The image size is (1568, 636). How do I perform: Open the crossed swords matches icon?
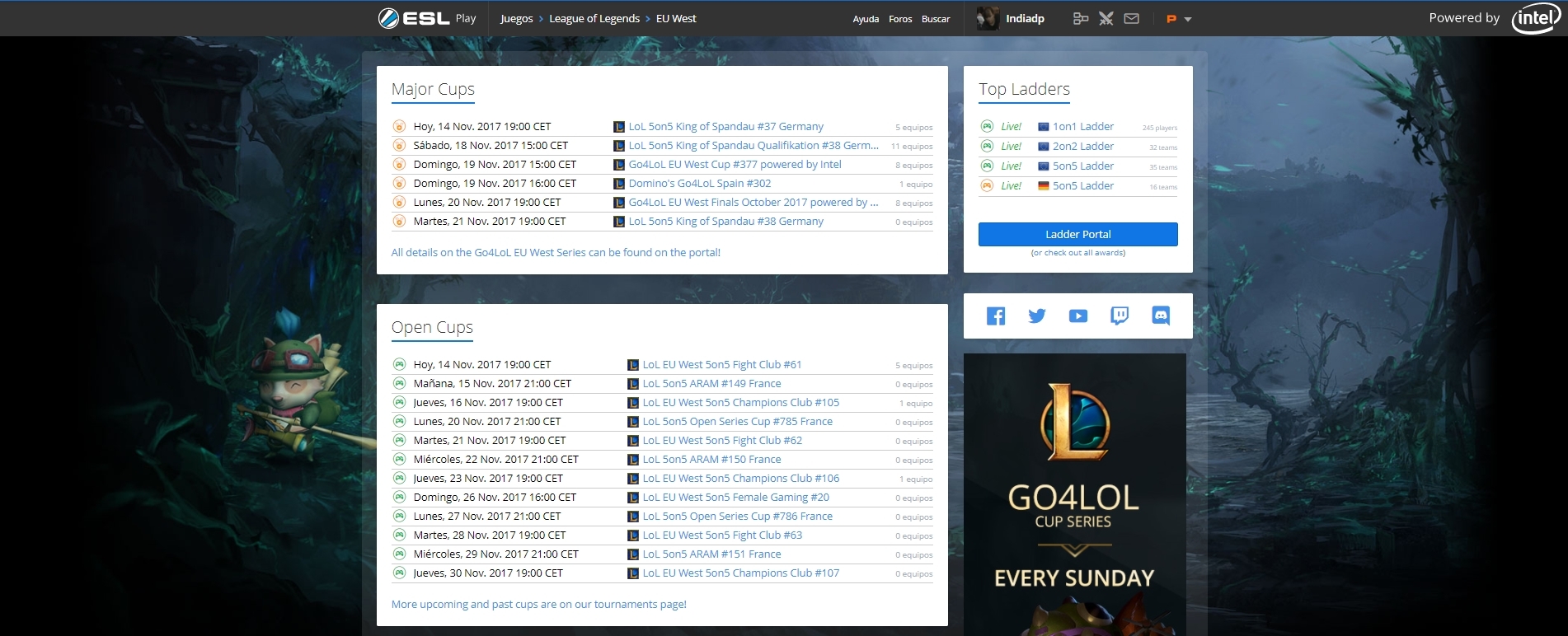[1106, 18]
